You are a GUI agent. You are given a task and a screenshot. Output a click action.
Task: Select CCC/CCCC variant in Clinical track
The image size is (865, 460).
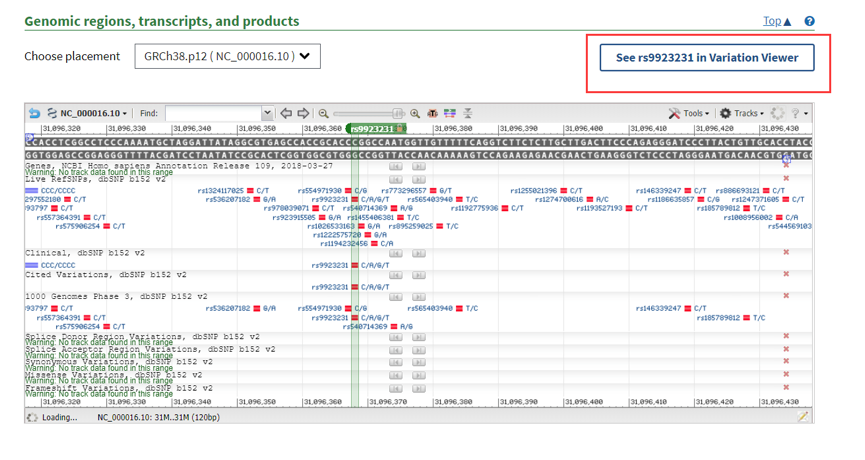tap(50, 265)
